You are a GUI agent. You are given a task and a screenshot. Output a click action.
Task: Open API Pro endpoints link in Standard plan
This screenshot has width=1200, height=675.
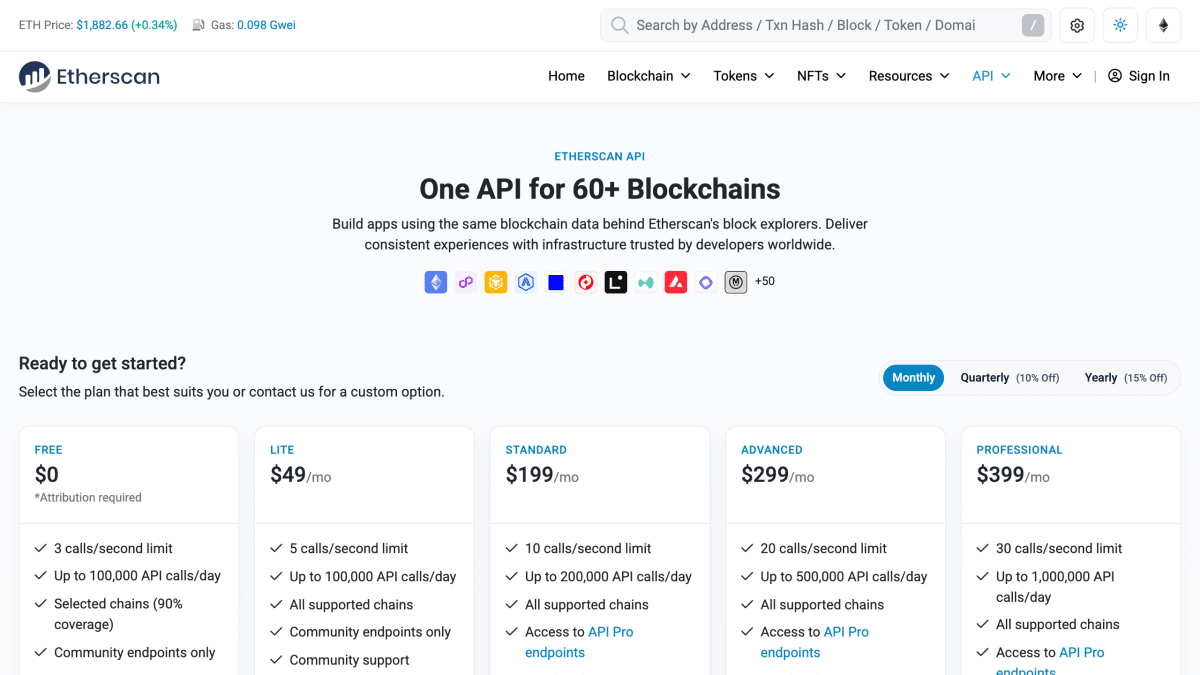(579, 642)
